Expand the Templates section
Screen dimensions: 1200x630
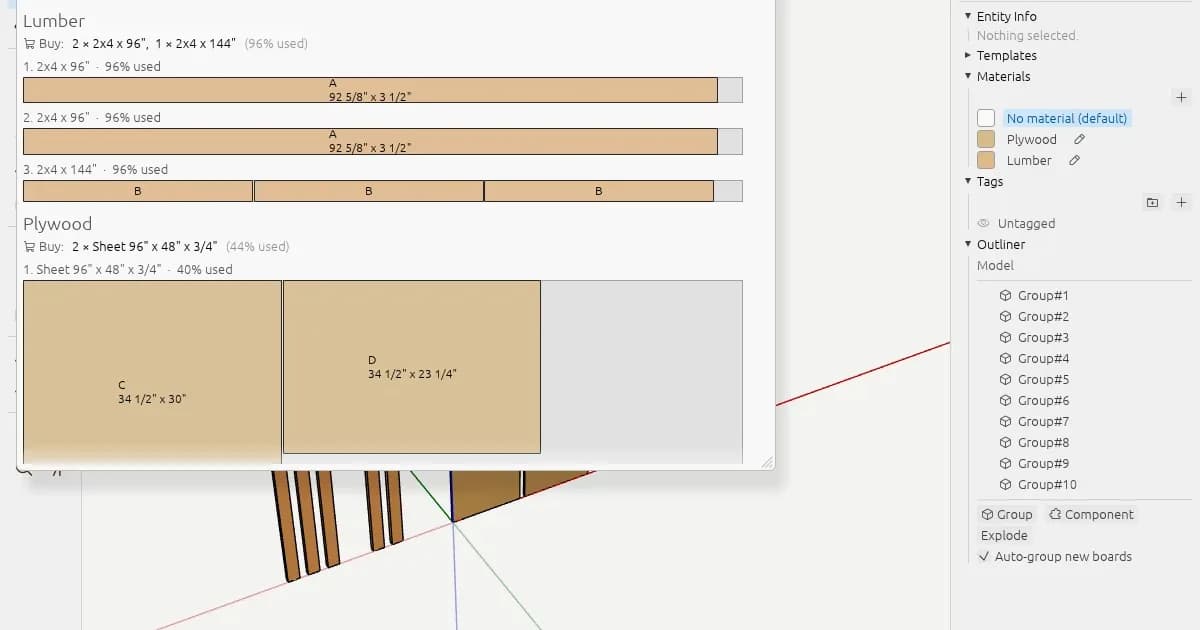click(968, 55)
